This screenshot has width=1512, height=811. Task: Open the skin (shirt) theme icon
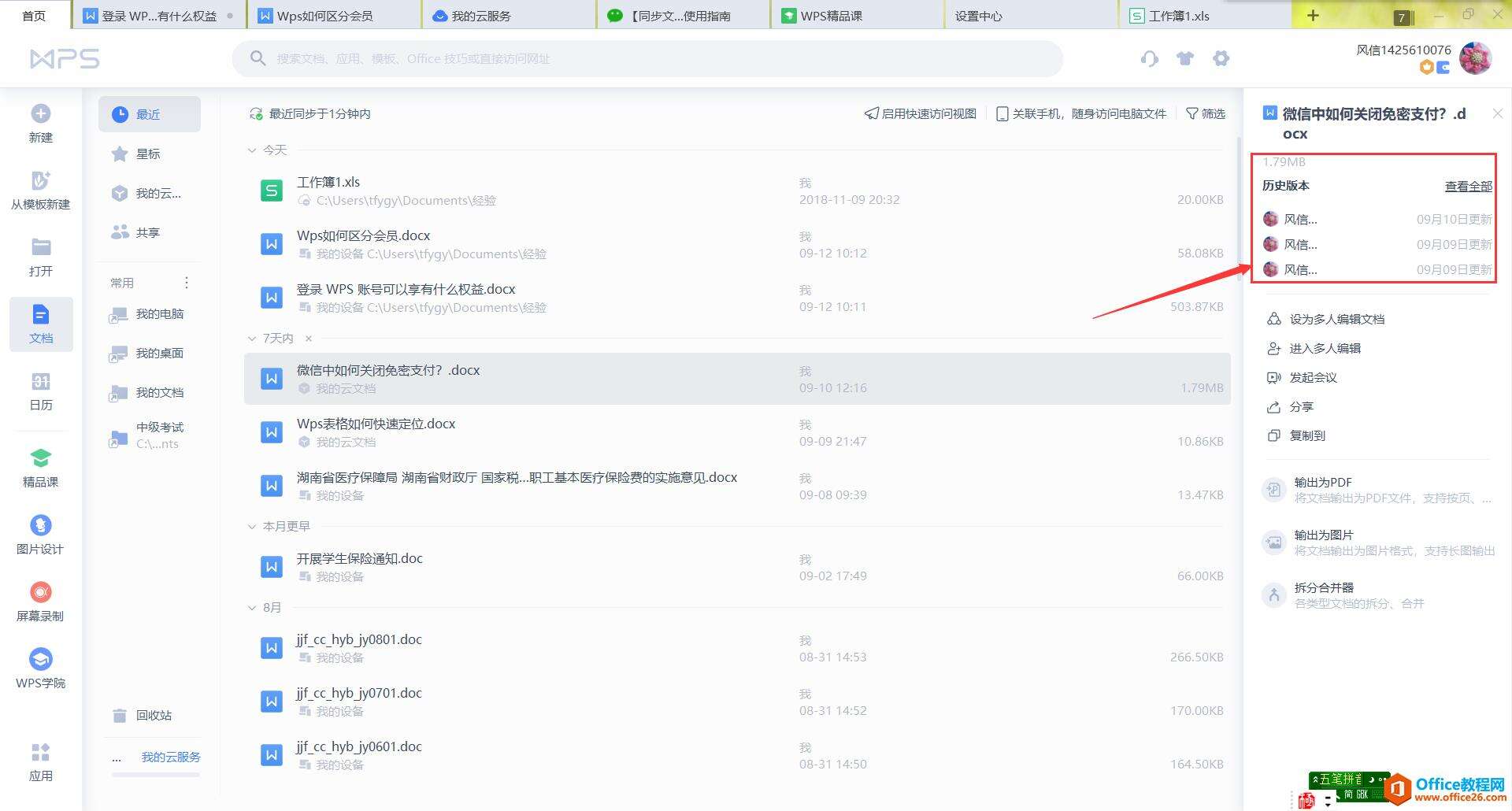[x=1185, y=58]
